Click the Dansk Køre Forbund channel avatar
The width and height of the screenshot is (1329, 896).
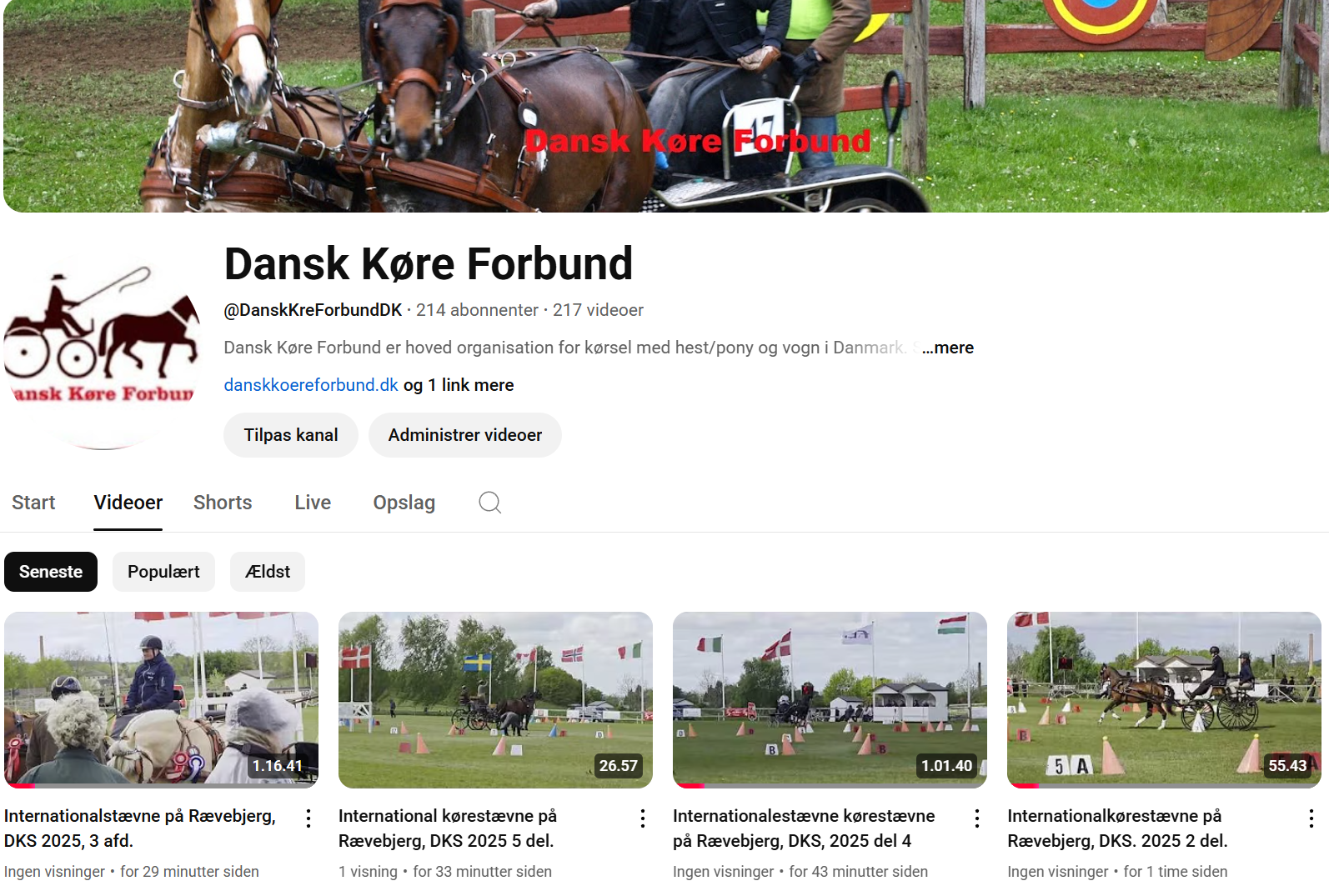tap(103, 350)
